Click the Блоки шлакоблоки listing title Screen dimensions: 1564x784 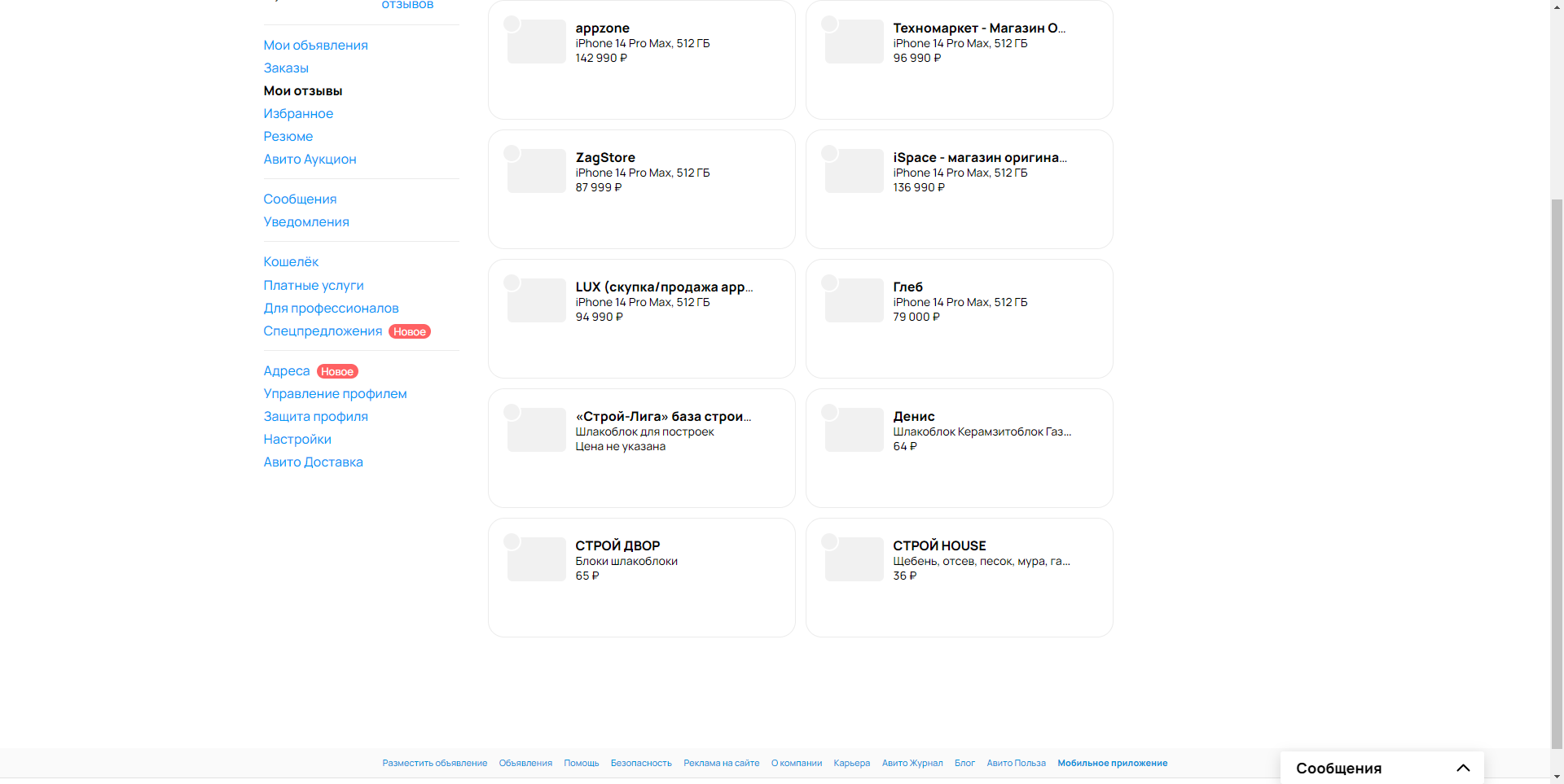pos(626,561)
